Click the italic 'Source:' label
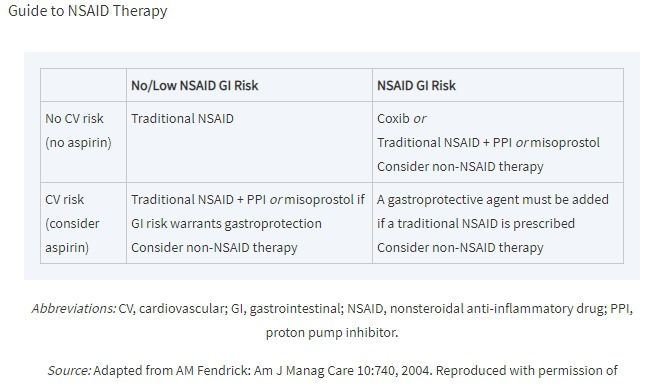Screen dimensions: 646x386 (69, 370)
